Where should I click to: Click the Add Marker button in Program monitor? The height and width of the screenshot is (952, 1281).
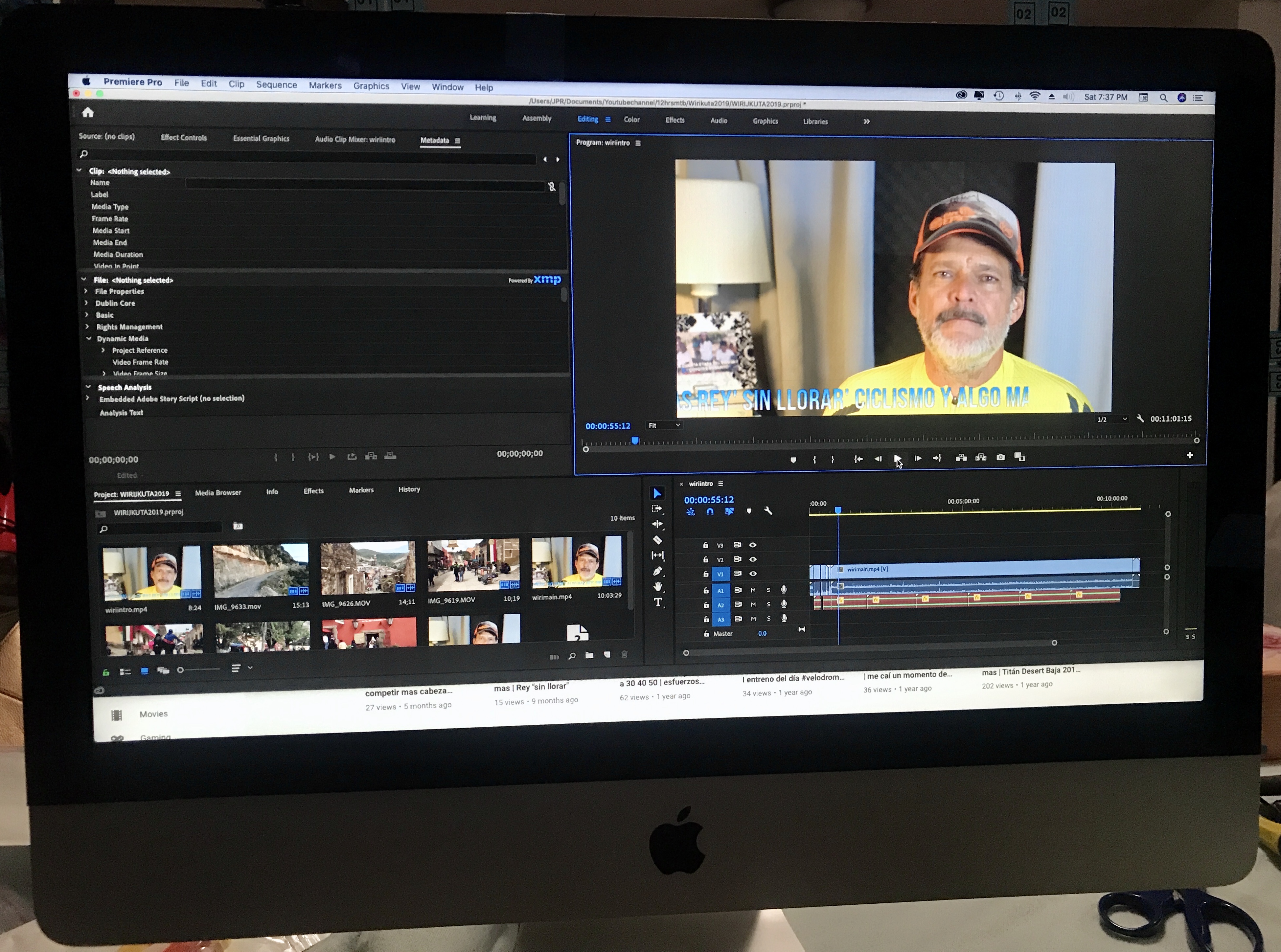tap(793, 459)
